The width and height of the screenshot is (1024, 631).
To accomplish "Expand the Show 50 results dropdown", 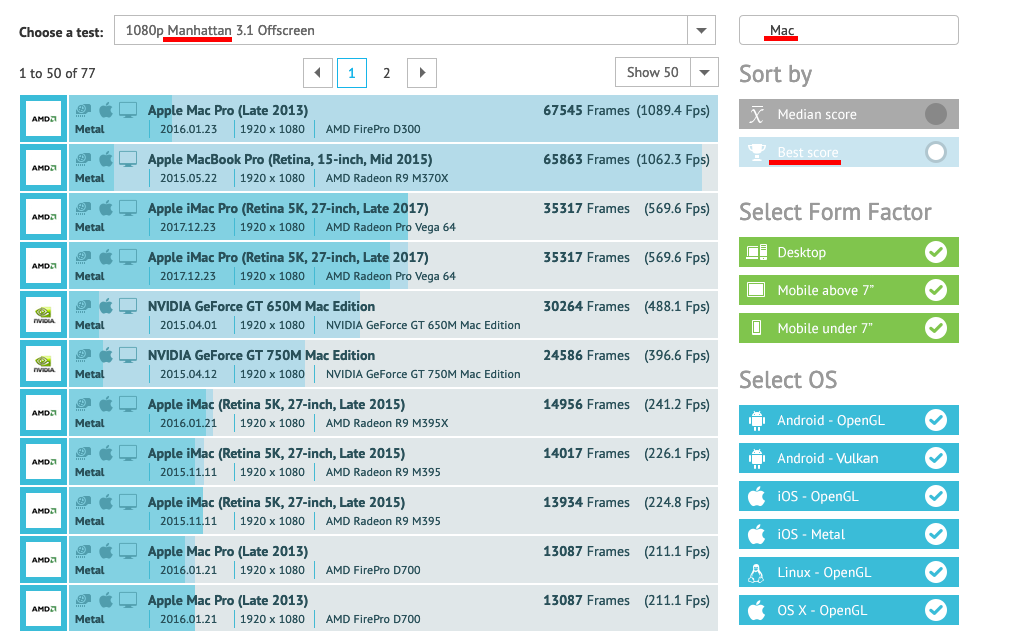I will pyautogui.click(x=706, y=72).
